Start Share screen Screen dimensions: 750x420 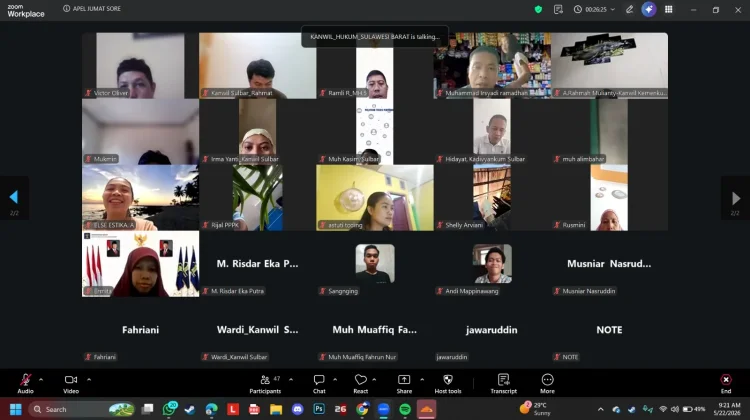pos(404,384)
